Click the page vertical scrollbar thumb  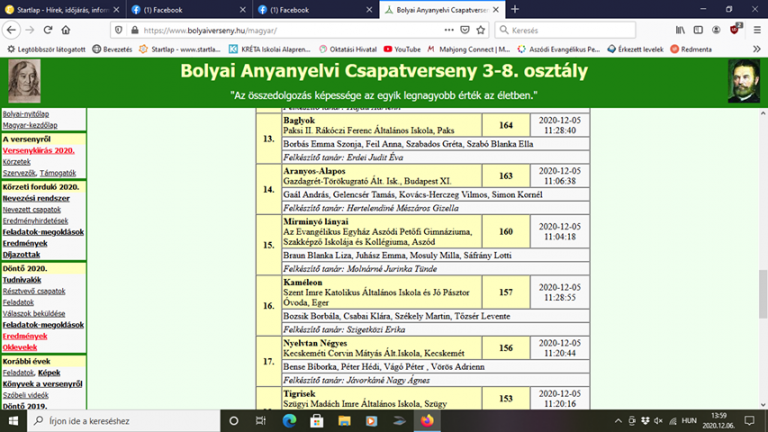click(x=763, y=294)
